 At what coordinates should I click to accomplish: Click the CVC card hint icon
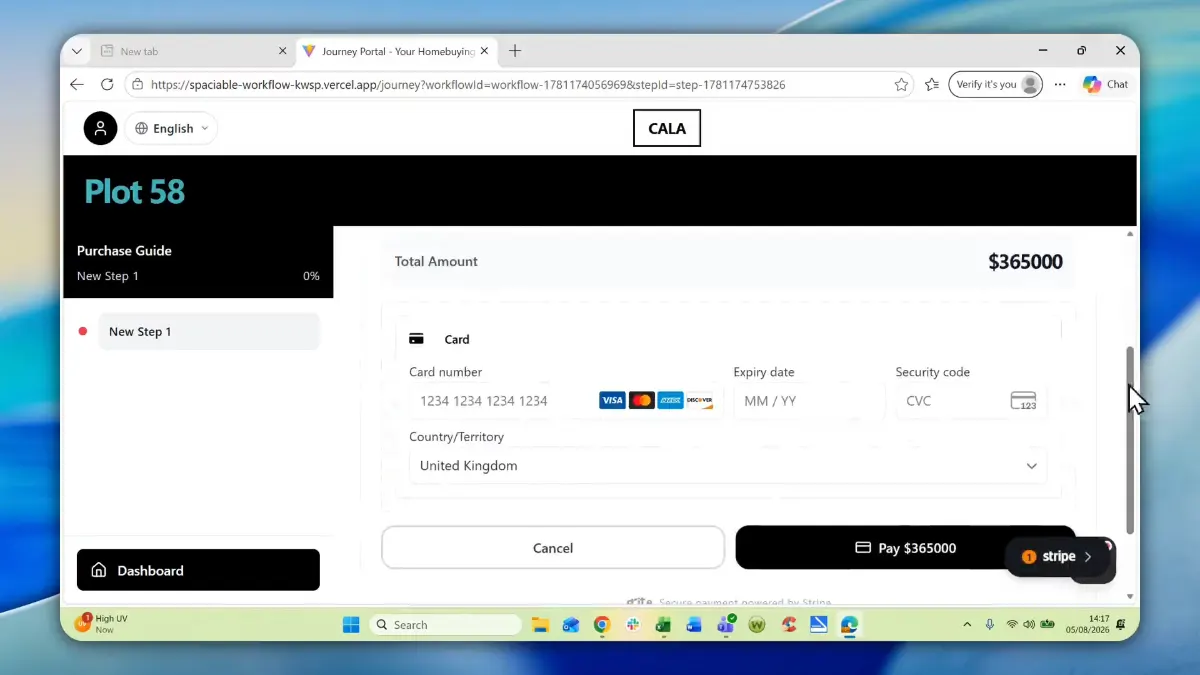click(x=1023, y=401)
